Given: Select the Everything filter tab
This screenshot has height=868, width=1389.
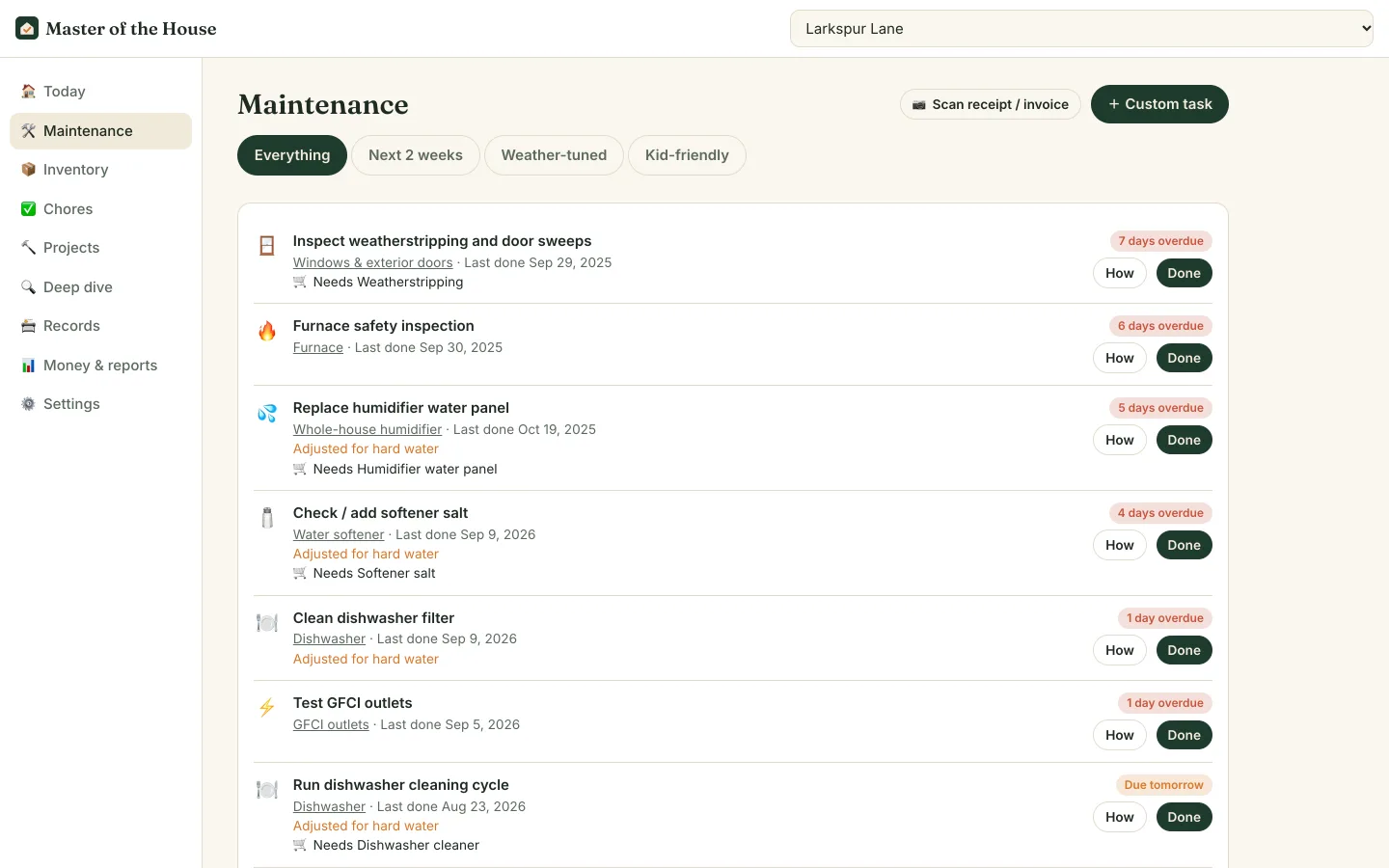Looking at the screenshot, I should 292,155.
